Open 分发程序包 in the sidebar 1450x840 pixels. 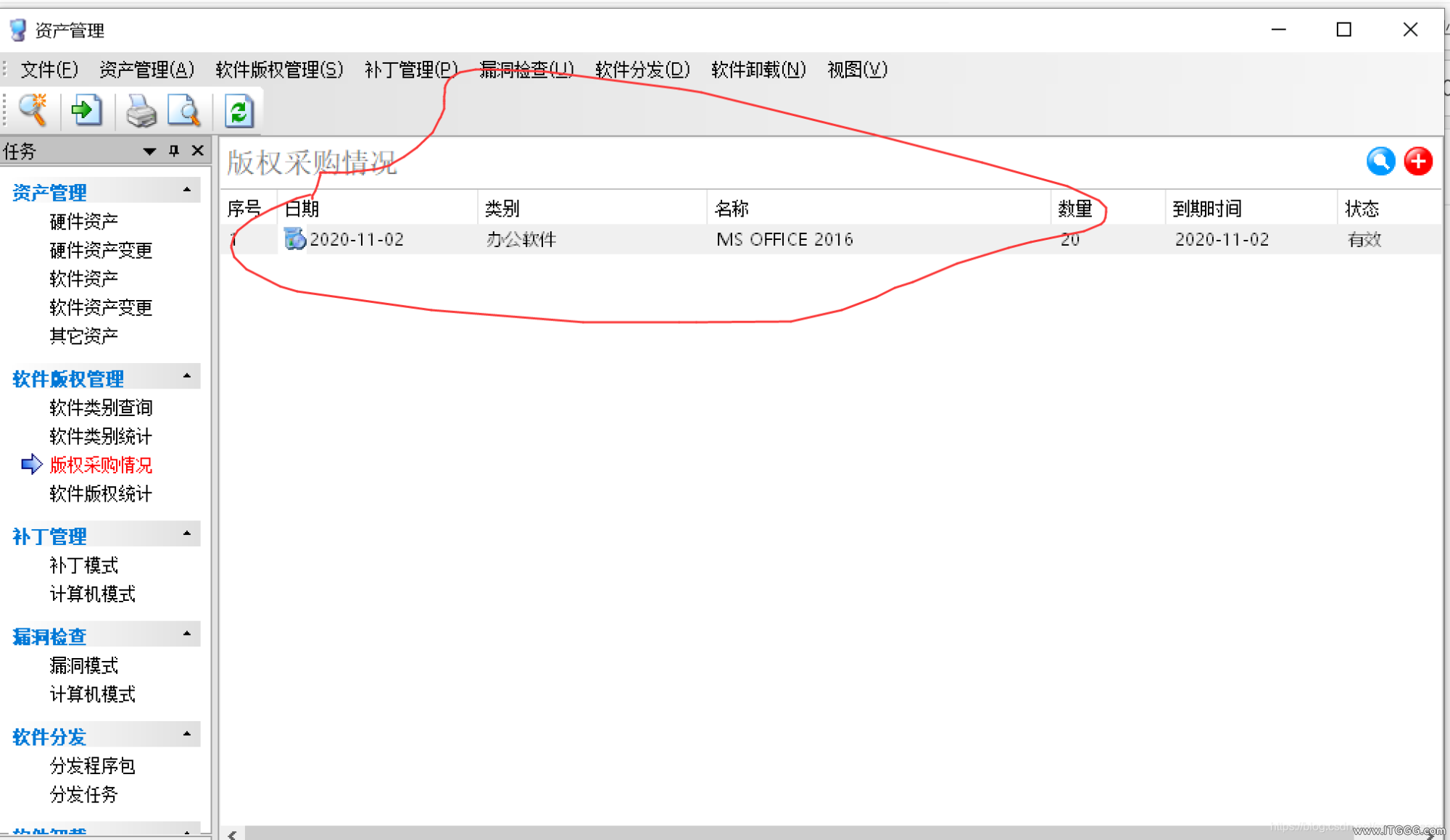click(x=92, y=766)
